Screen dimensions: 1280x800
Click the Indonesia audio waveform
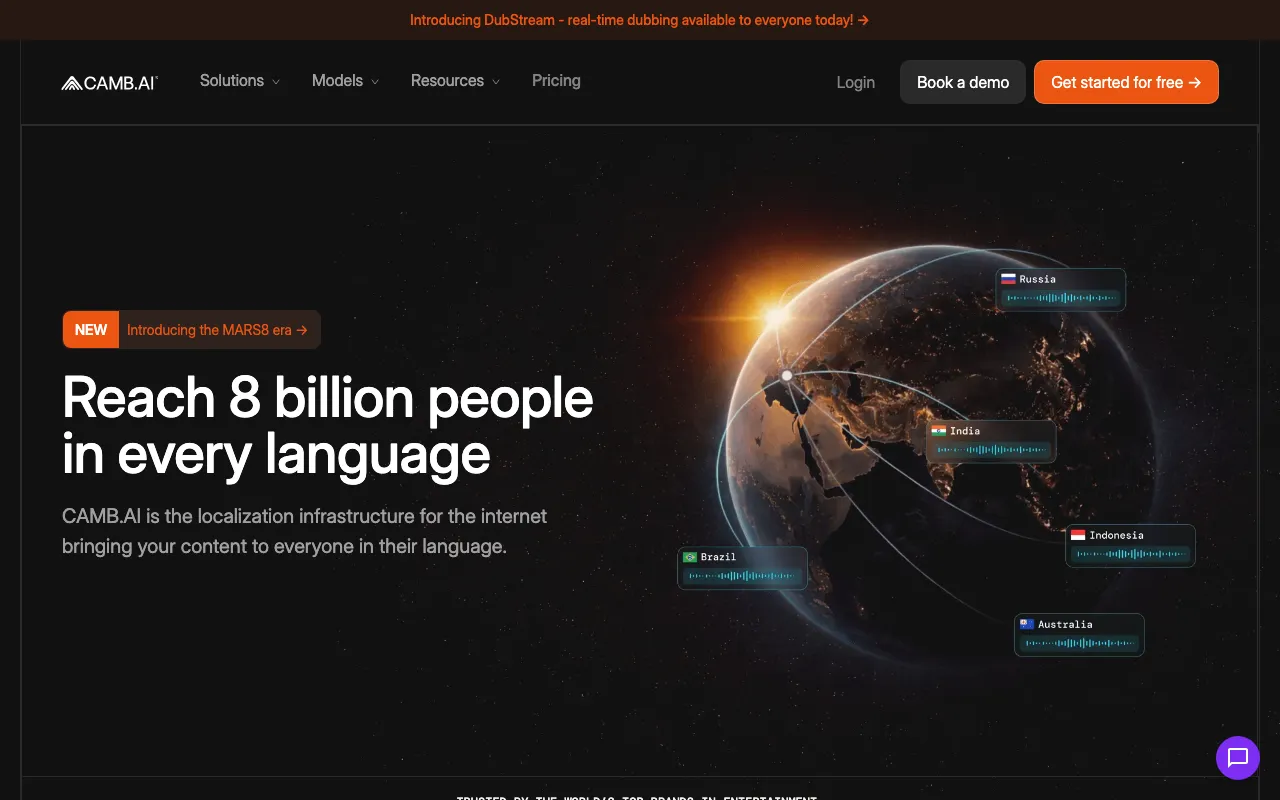pos(1131,553)
